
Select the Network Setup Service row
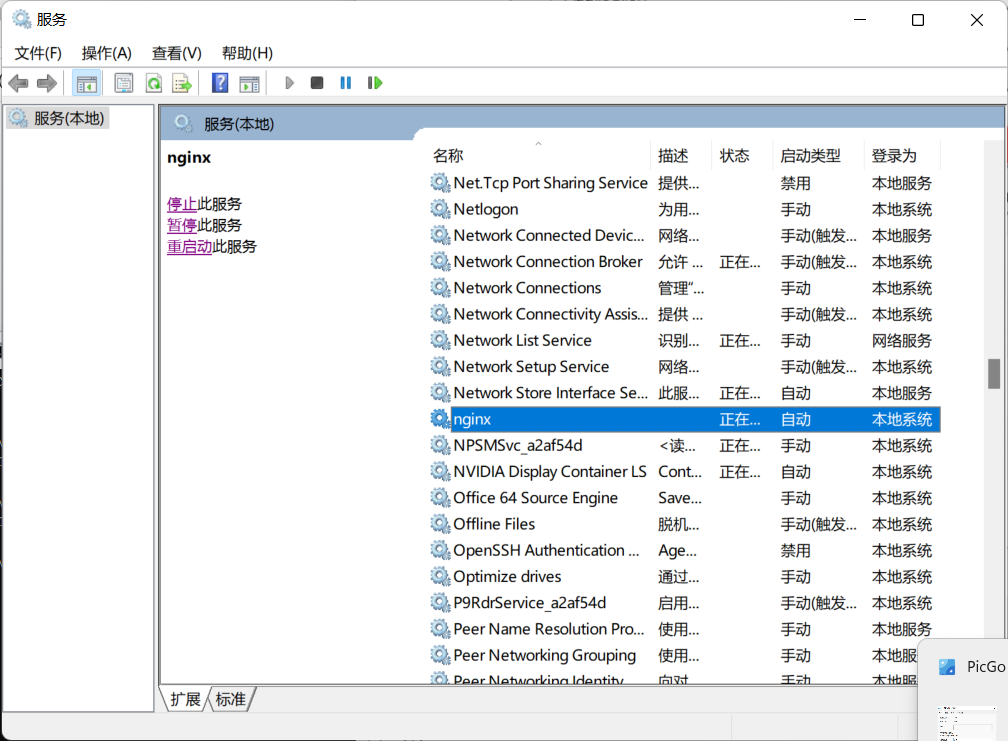coord(685,367)
